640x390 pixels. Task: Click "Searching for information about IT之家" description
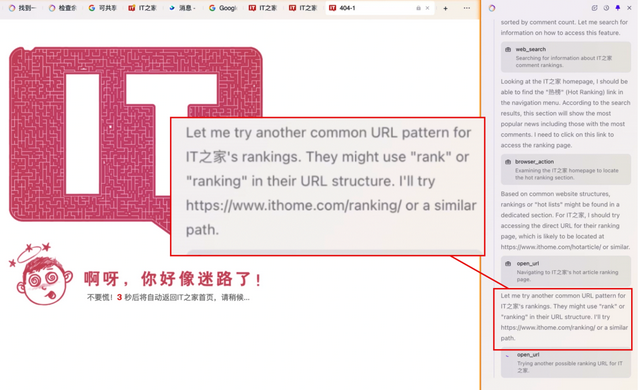564,62
